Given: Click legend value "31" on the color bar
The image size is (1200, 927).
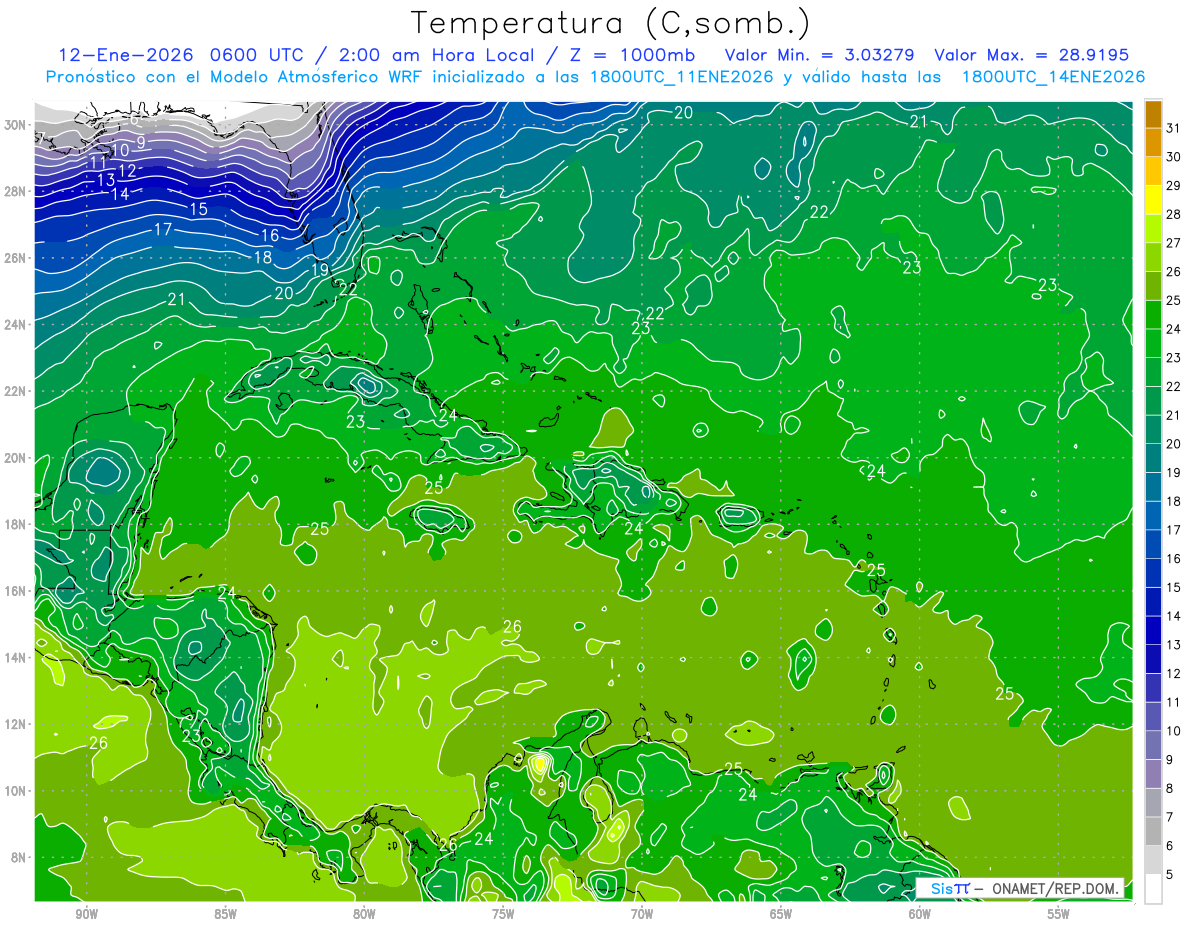Looking at the screenshot, I should tap(1174, 128).
